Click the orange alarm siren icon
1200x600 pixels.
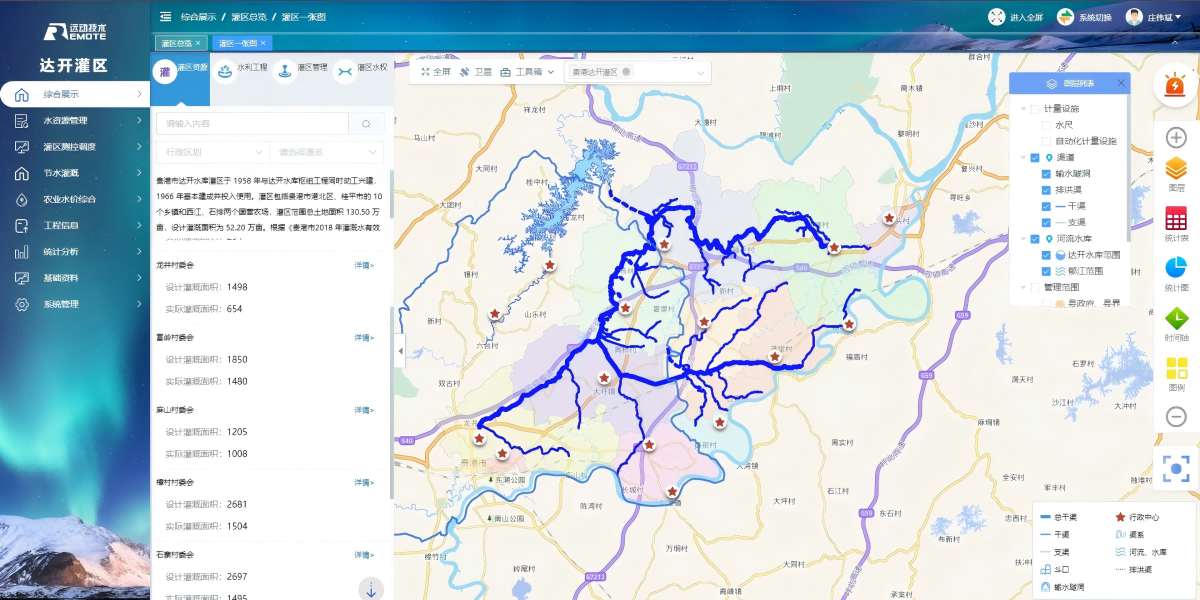pos(1176,87)
